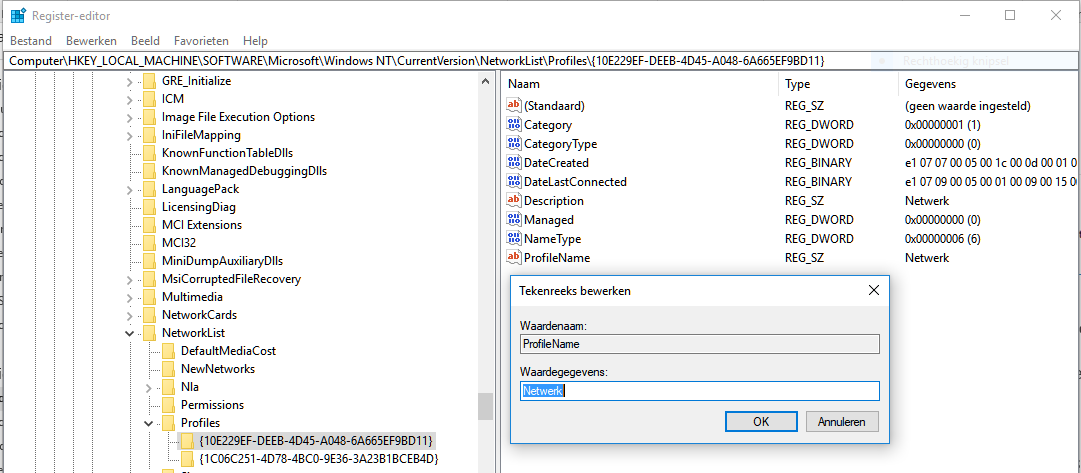This screenshot has width=1081, height=473.
Task: Collapse the NetworkList tree node
Action: pos(129,333)
